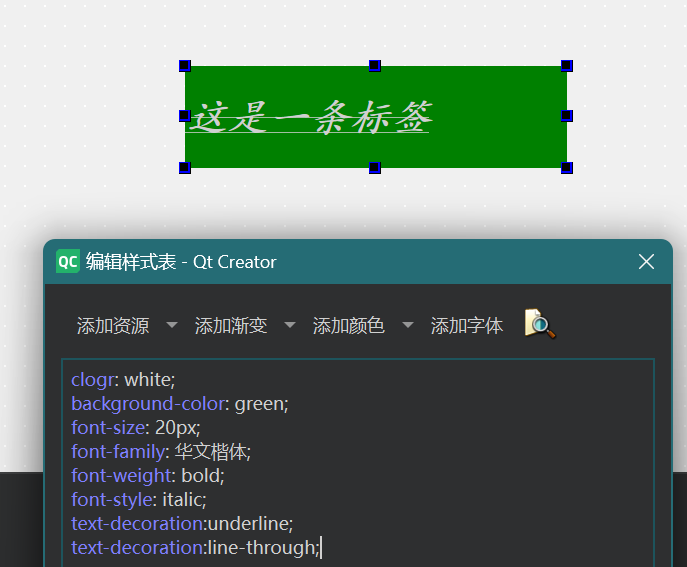687x567 pixels.
Task: Click the line 'clogr: white;'
Action: tap(123, 379)
